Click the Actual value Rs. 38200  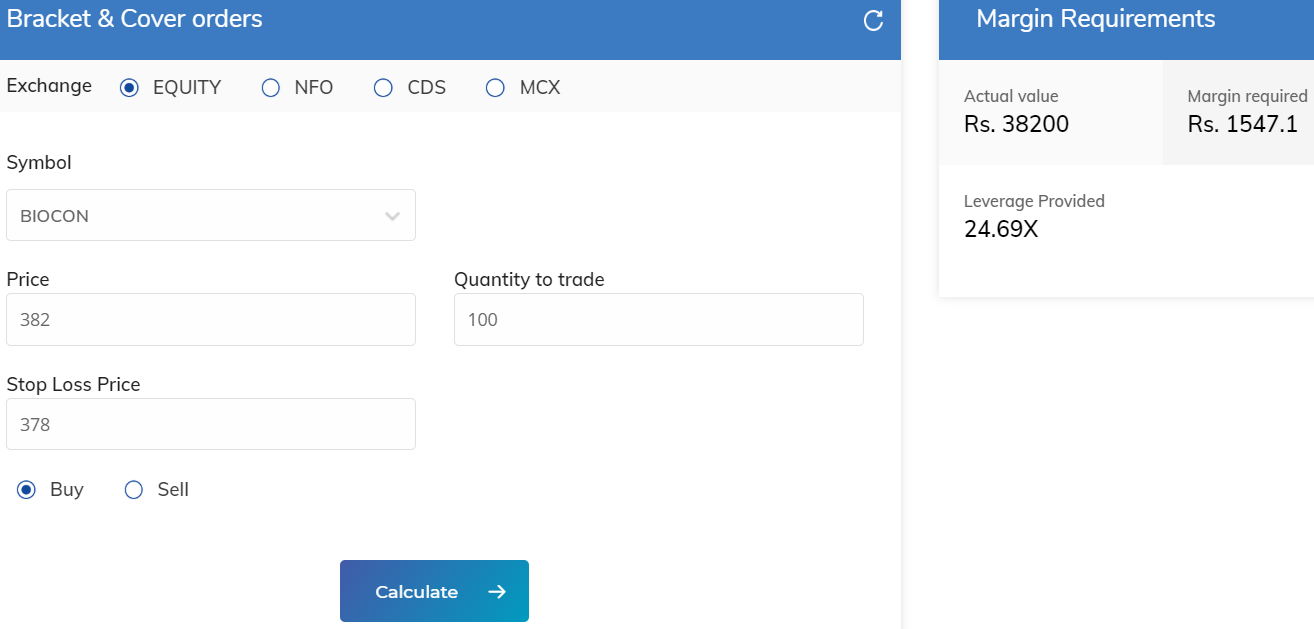tap(1015, 123)
